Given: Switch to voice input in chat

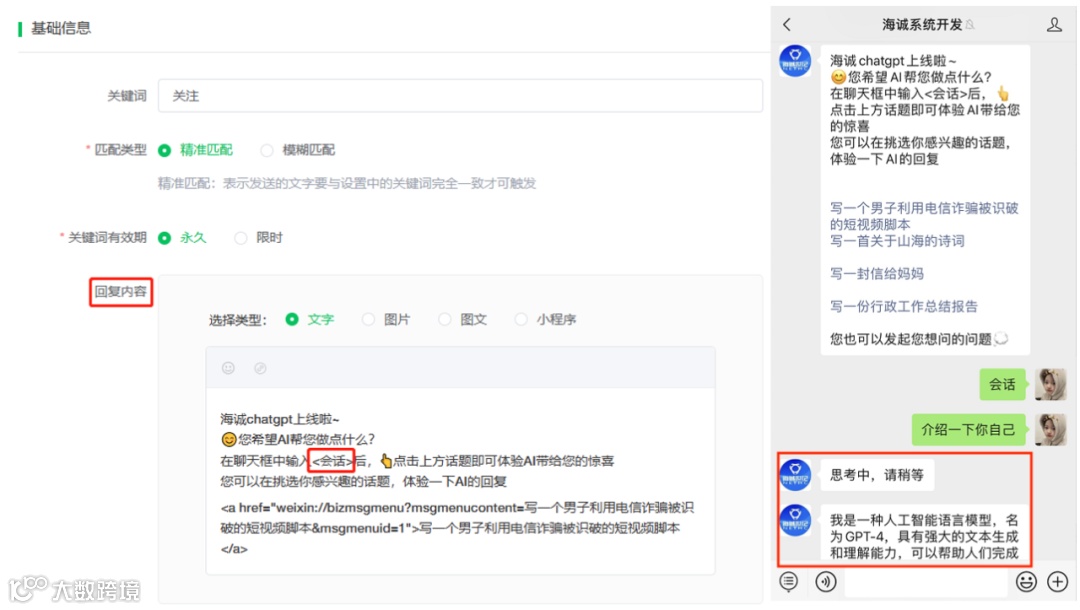Looking at the screenshot, I should pos(825,582).
